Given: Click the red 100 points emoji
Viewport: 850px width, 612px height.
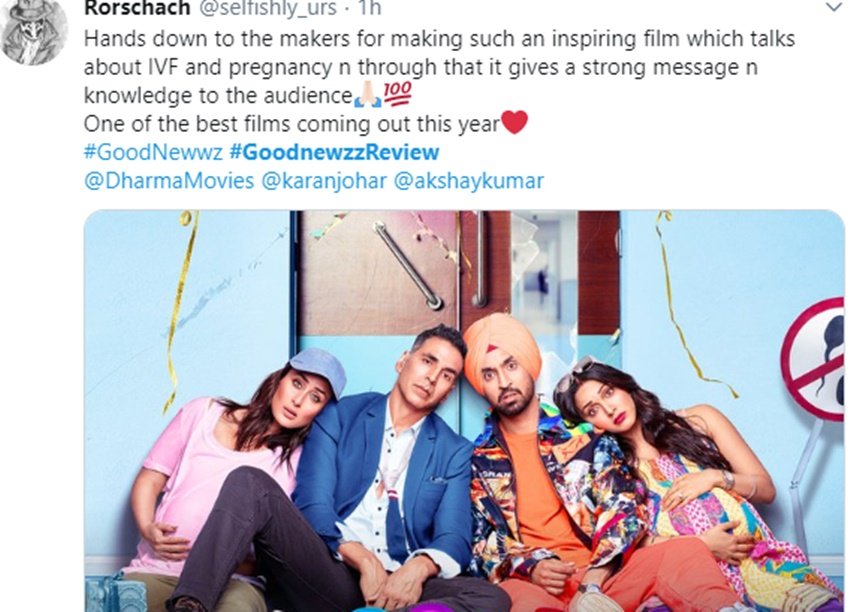Looking at the screenshot, I should [397, 94].
